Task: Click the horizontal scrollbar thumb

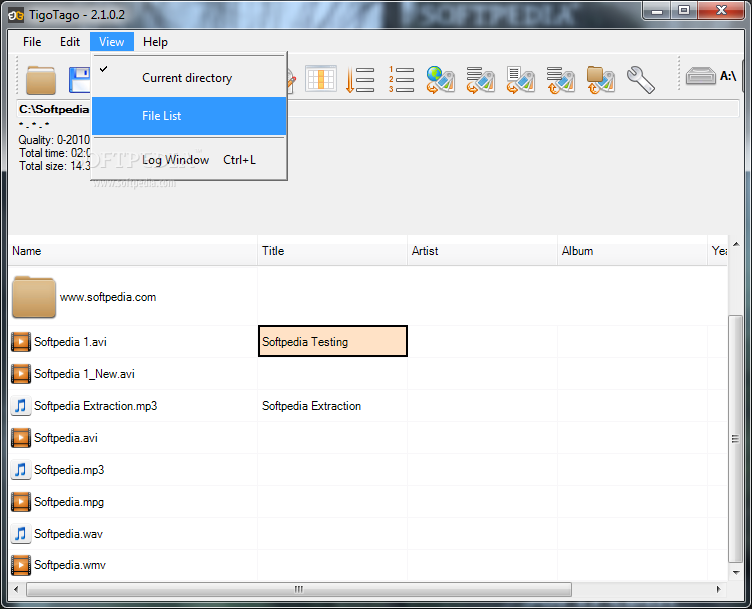Action: pos(299,589)
